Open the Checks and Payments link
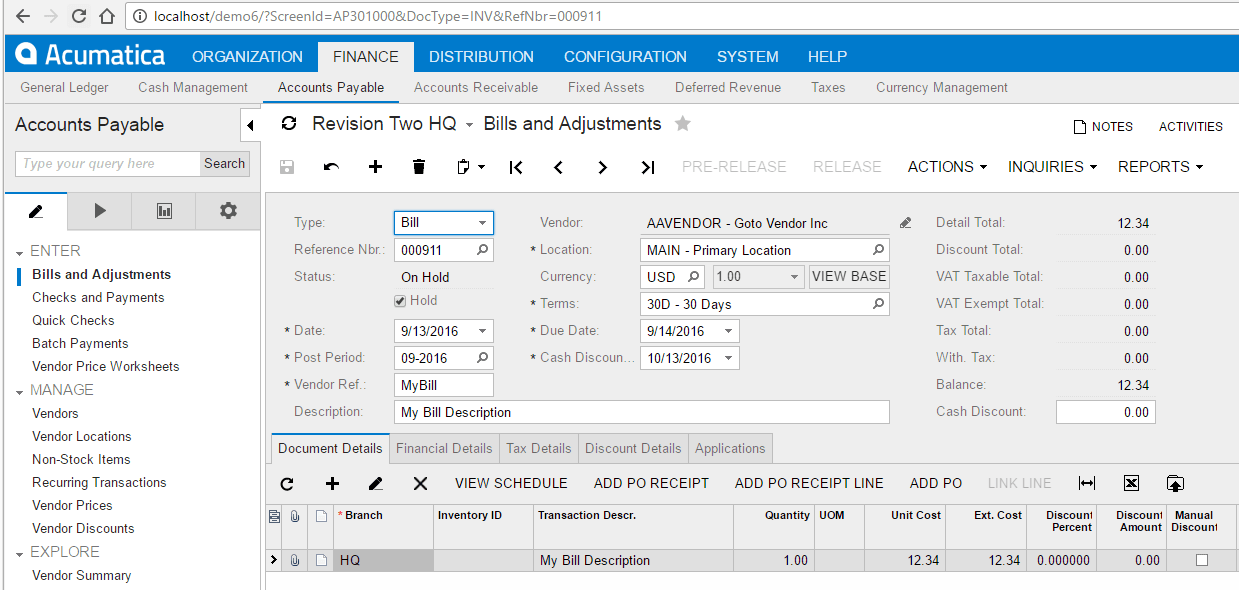 [x=98, y=297]
